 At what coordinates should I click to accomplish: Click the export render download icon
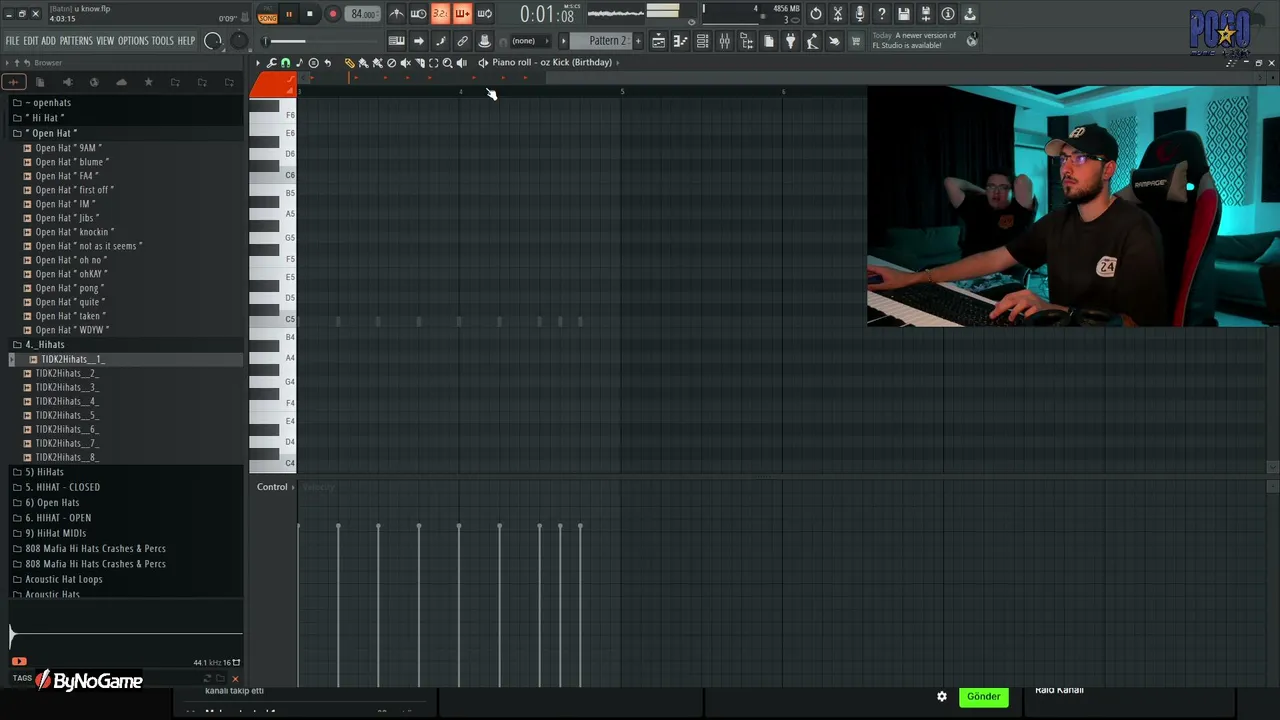coord(970,14)
